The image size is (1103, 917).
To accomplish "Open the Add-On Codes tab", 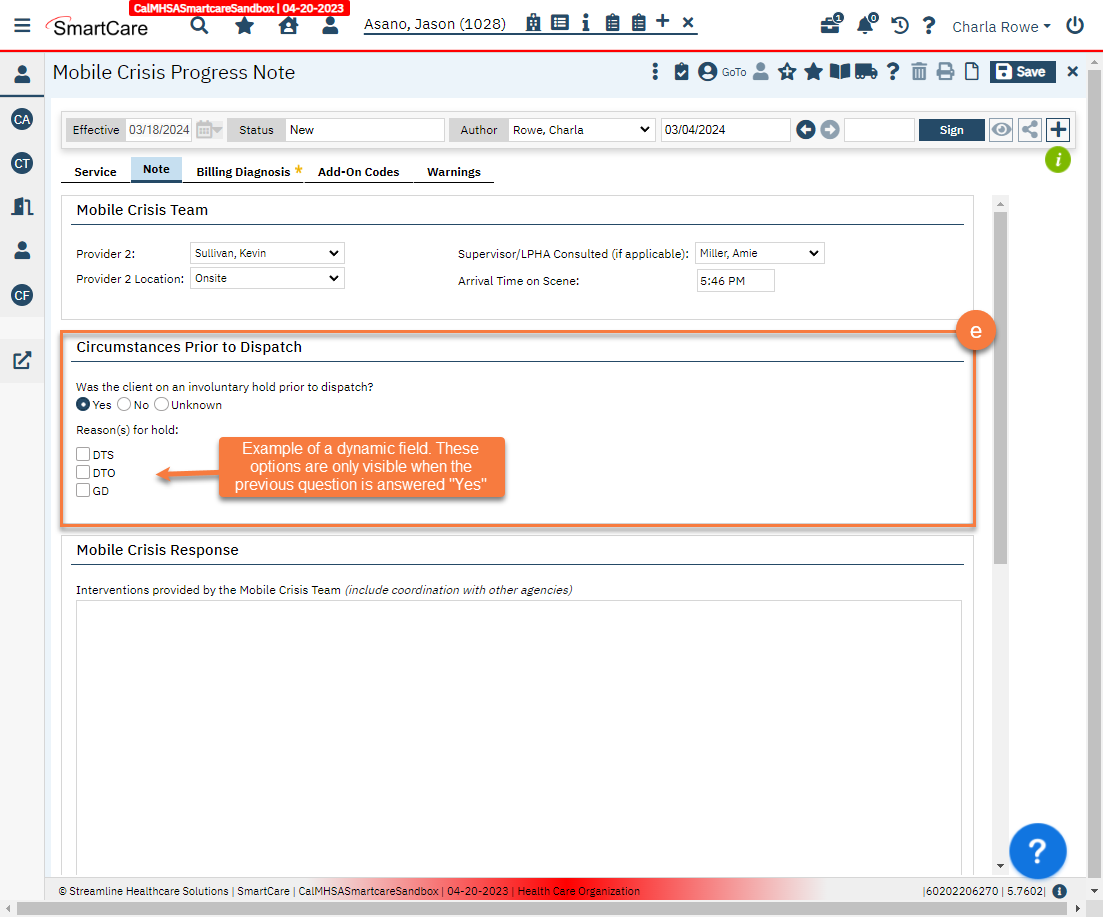I will [359, 171].
